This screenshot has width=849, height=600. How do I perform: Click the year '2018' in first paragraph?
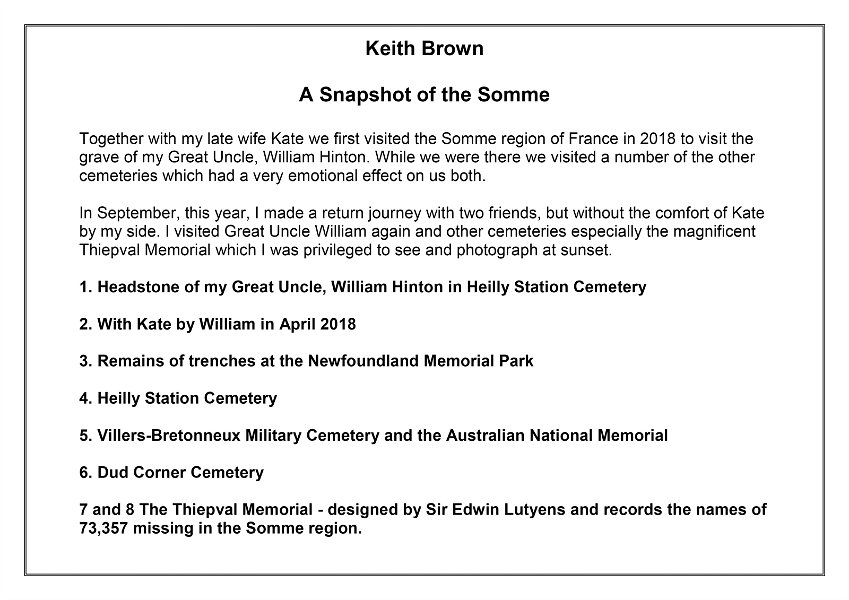(658, 139)
